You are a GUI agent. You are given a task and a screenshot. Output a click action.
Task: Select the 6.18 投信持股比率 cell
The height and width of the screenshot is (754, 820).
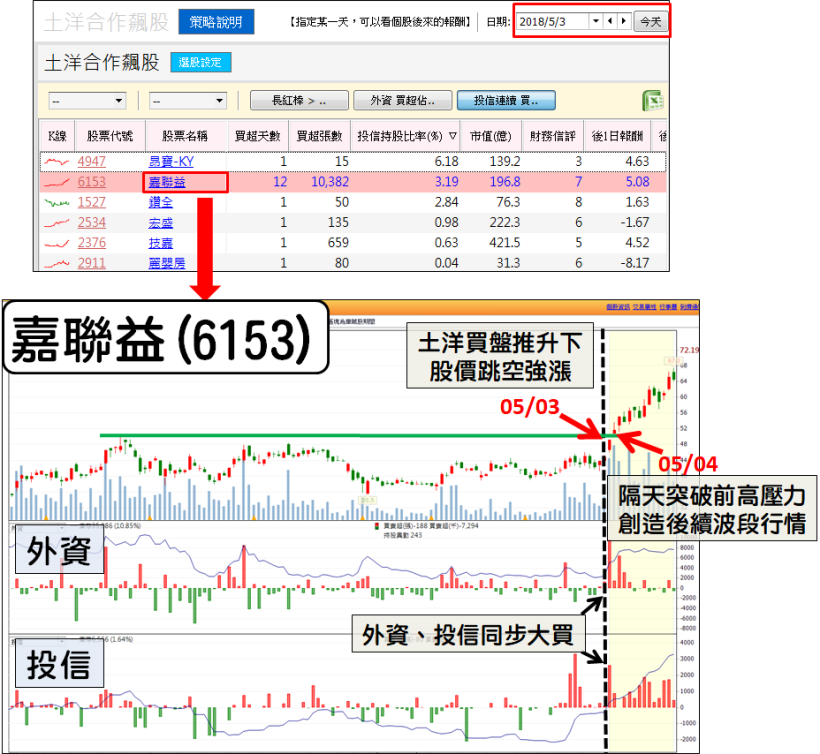446,162
